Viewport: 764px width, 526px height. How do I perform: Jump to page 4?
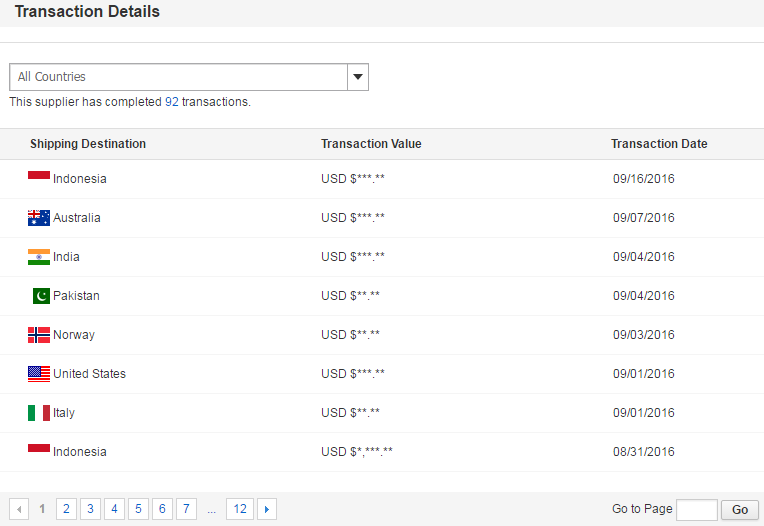[115, 509]
